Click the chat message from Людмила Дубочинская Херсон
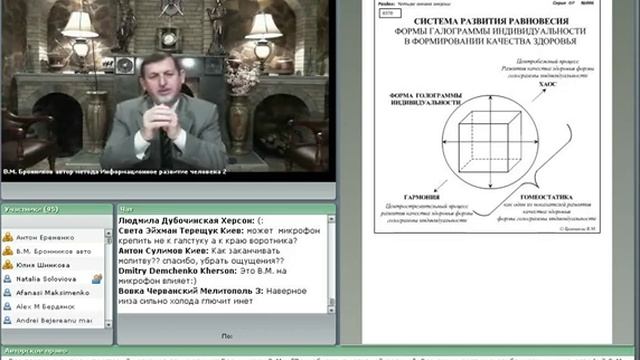Screen dimensions: 640x360 [191, 220]
